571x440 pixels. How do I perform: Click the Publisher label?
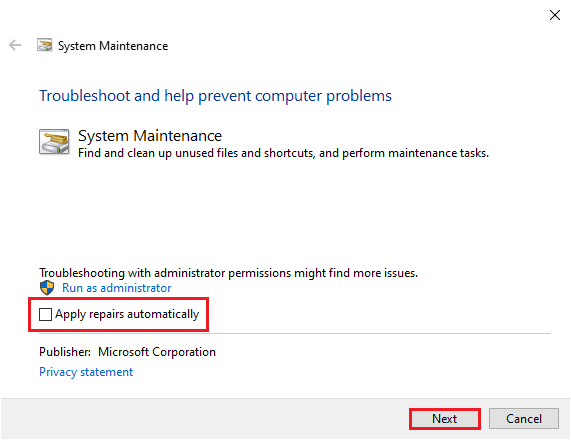(65, 352)
